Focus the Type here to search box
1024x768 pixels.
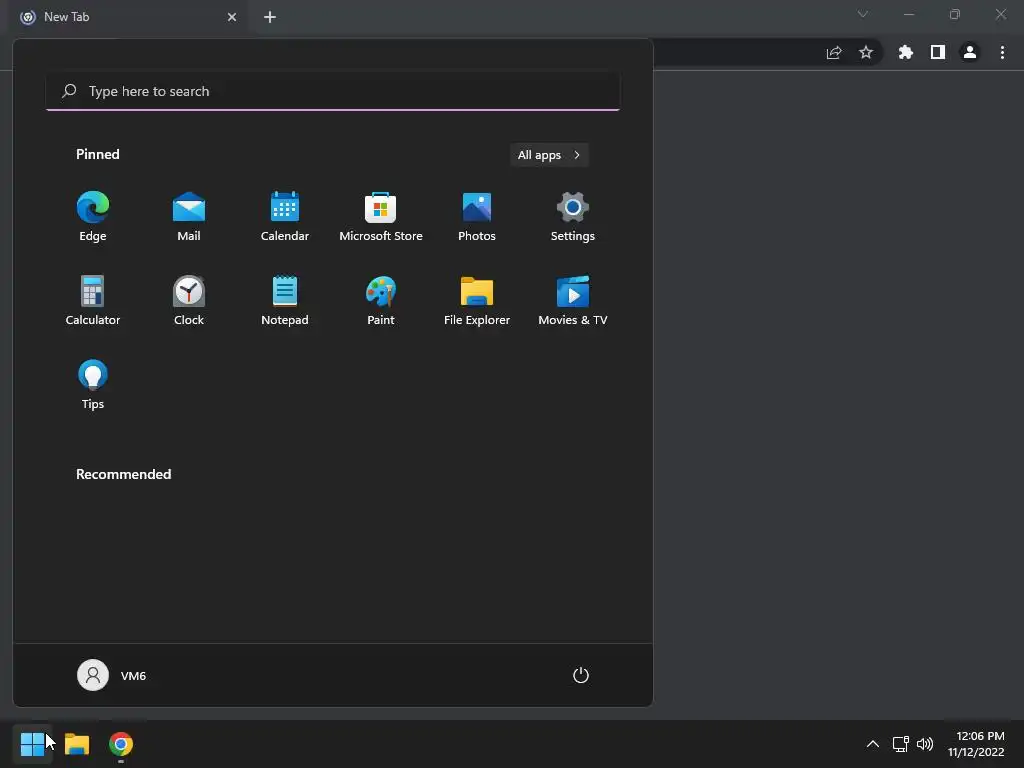[333, 91]
